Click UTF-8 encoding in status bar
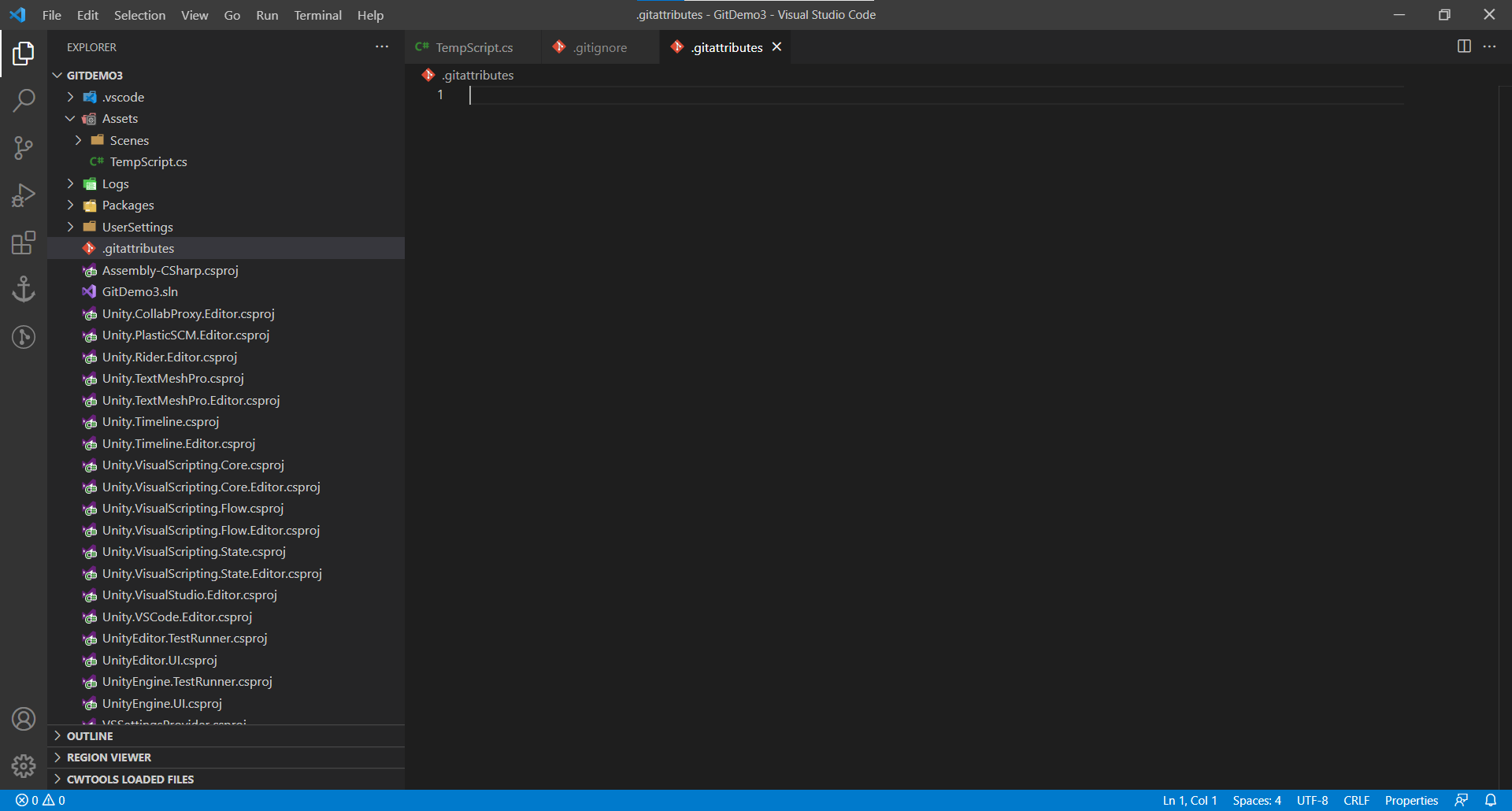 [1312, 800]
